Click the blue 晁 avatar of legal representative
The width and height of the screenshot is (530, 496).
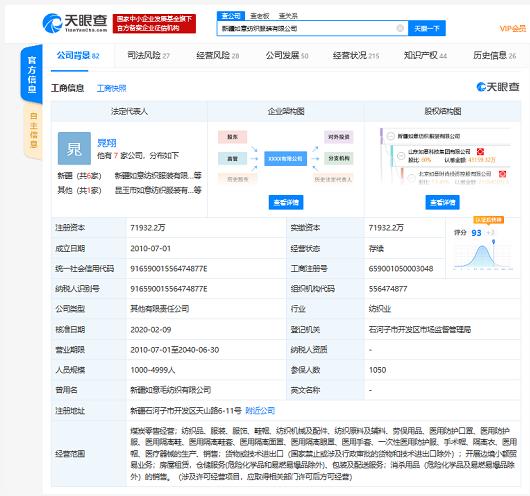coord(74,148)
